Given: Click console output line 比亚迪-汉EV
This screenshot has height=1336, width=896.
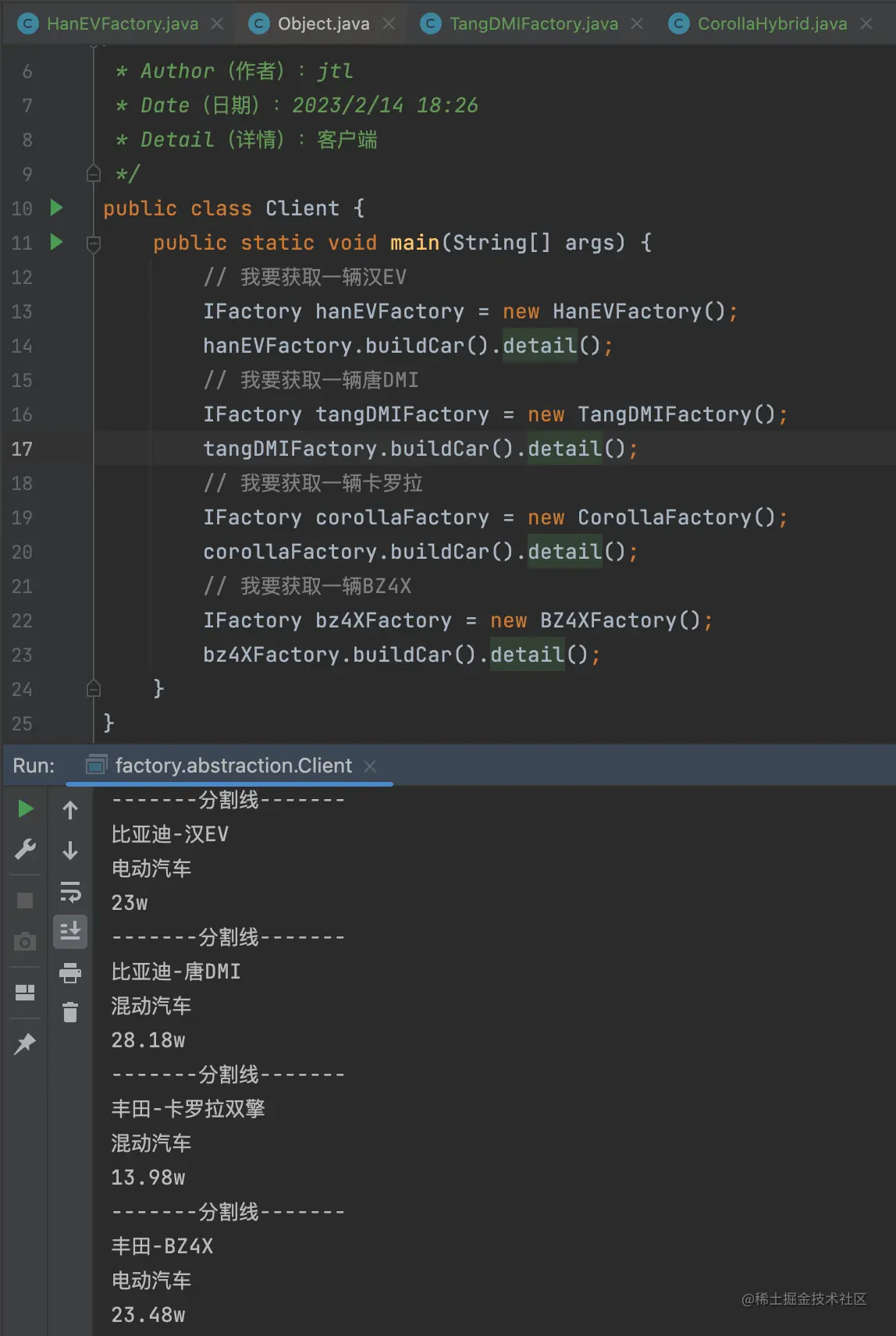Looking at the screenshot, I should pos(170,834).
